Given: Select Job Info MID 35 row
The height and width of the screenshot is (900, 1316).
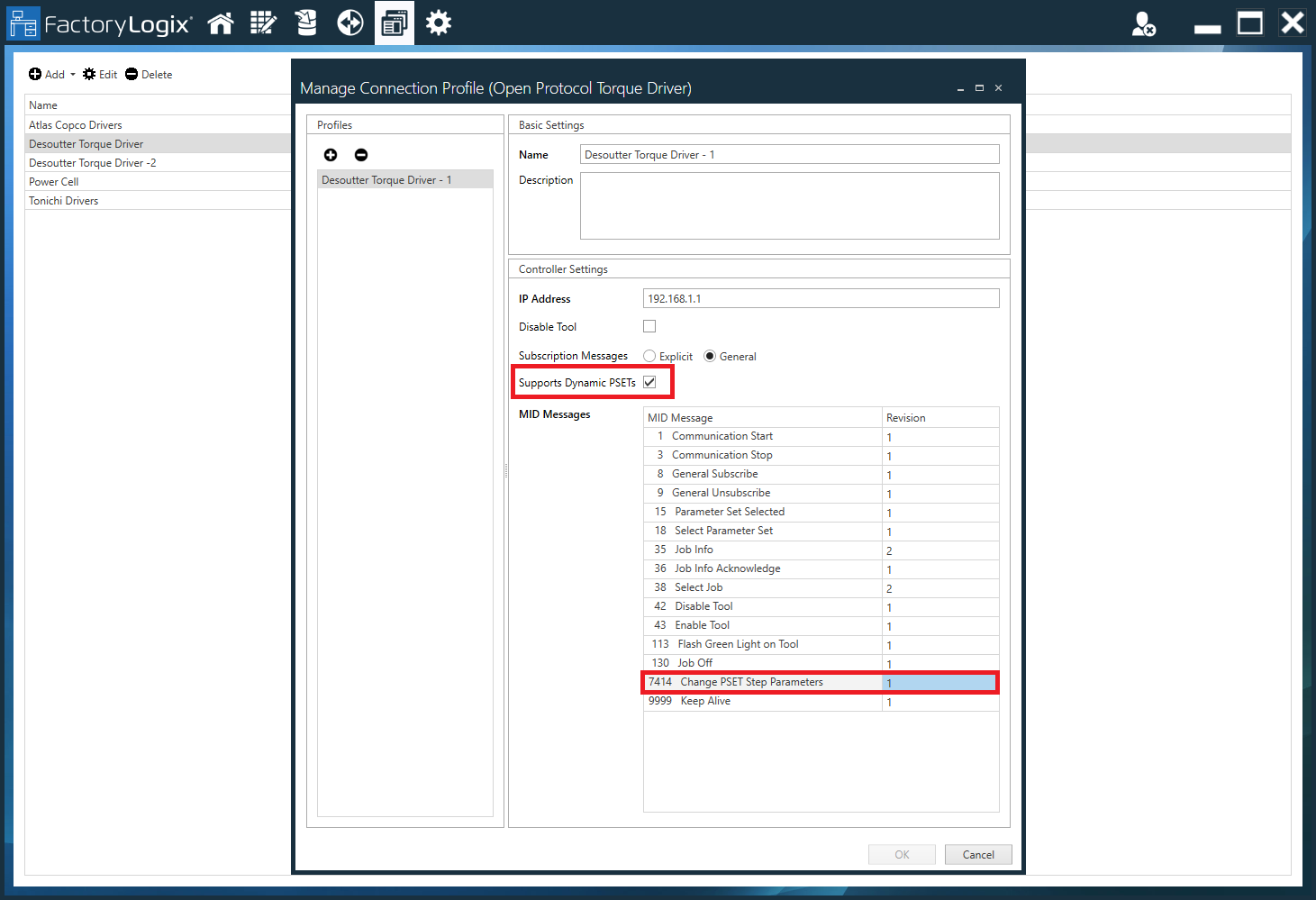Looking at the screenshot, I should click(821, 550).
